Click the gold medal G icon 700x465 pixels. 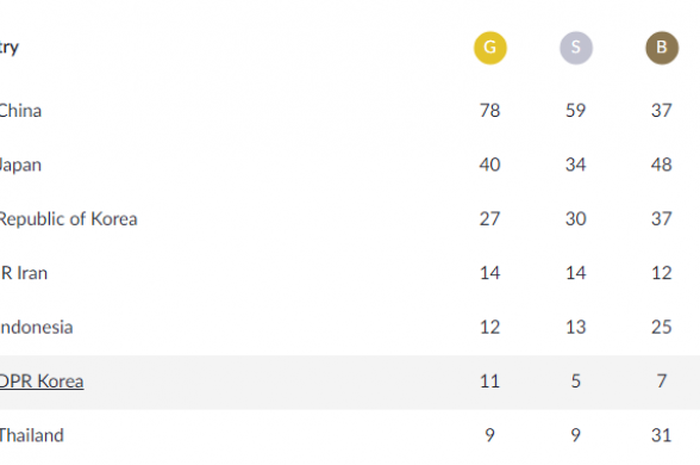pos(490,48)
